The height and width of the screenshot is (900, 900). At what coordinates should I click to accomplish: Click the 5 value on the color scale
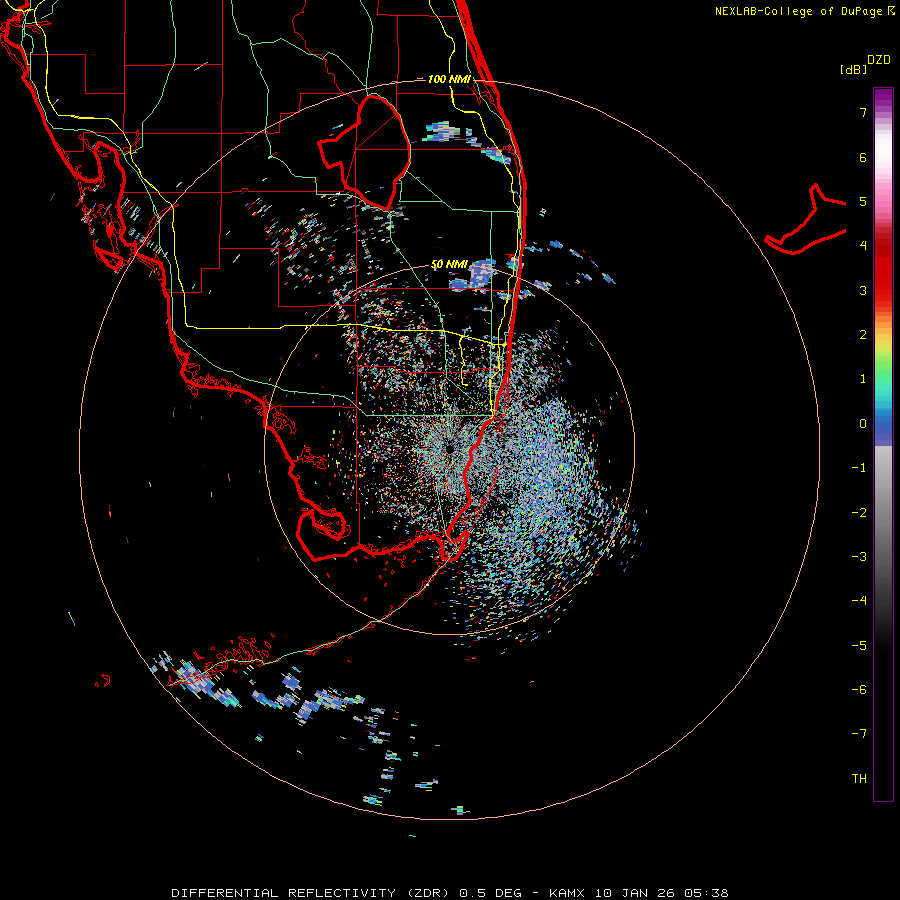863,201
